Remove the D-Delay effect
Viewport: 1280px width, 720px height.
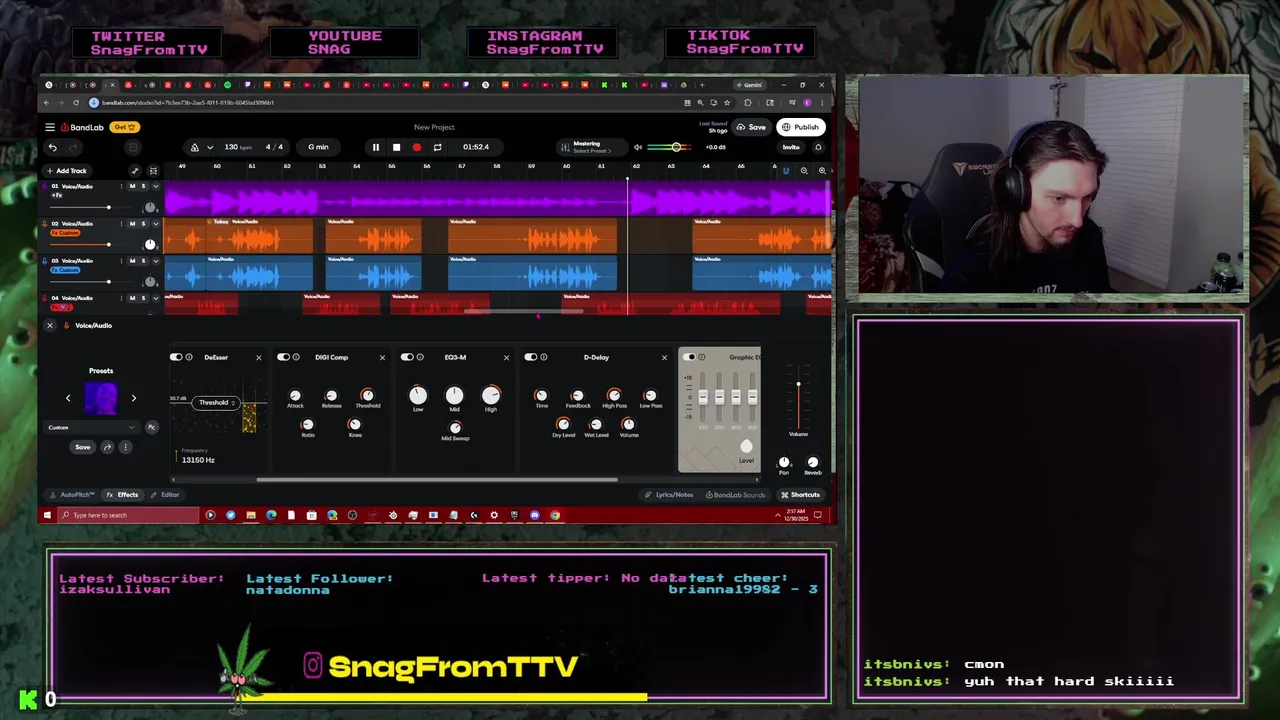tap(664, 357)
